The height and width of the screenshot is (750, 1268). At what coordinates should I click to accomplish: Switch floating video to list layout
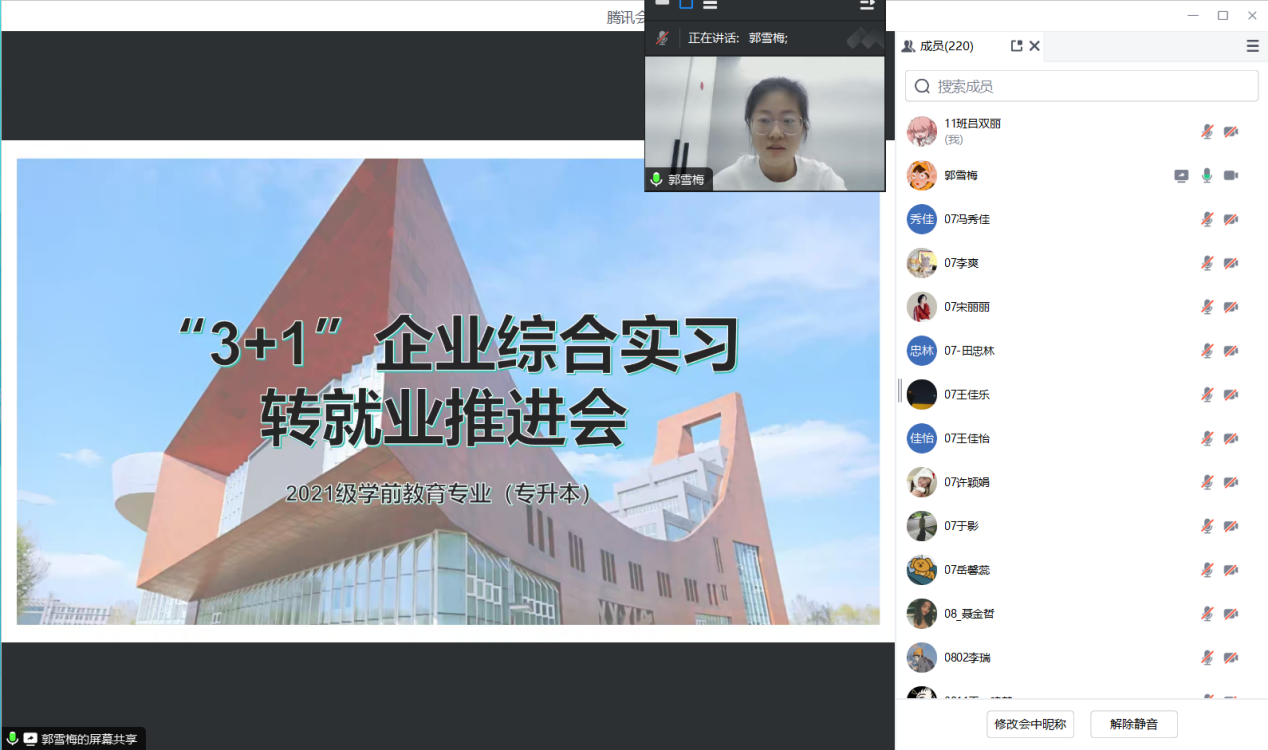click(x=710, y=5)
